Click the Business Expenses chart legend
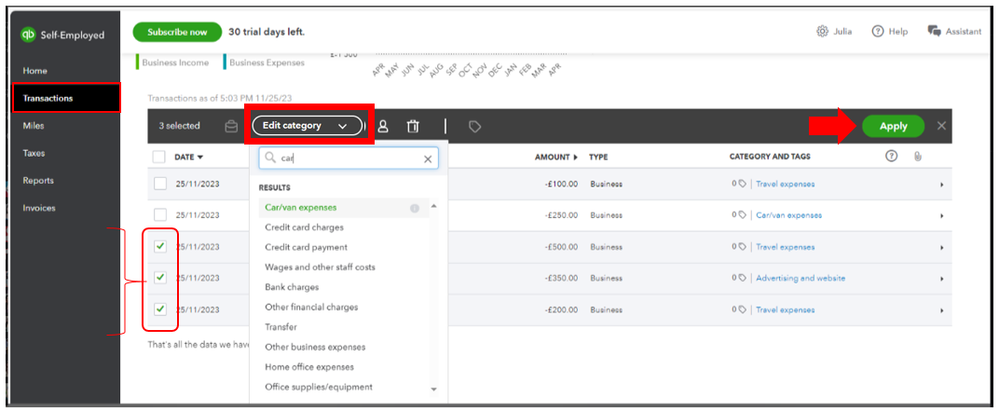The height and width of the screenshot is (413, 999). pyautogui.click(x=264, y=62)
